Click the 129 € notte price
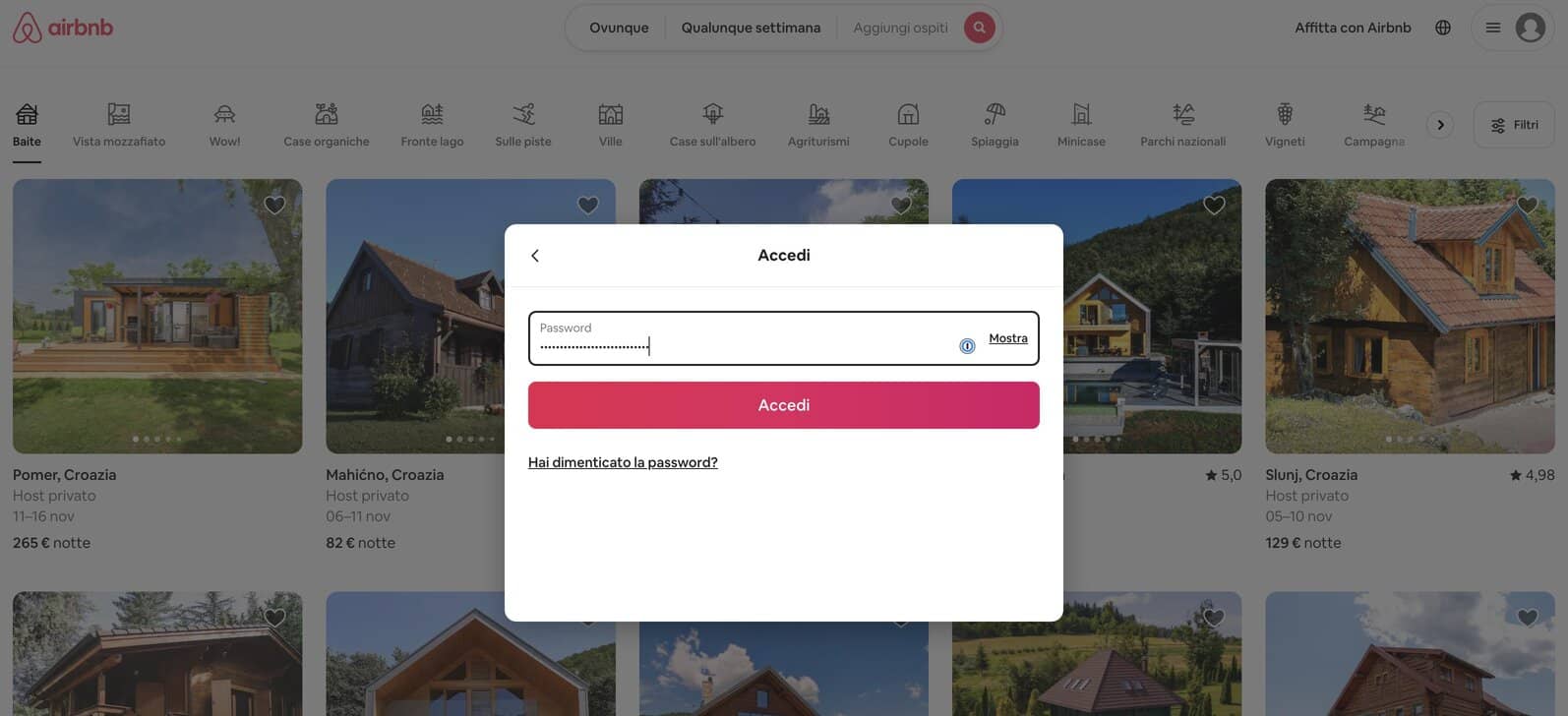 [1303, 543]
